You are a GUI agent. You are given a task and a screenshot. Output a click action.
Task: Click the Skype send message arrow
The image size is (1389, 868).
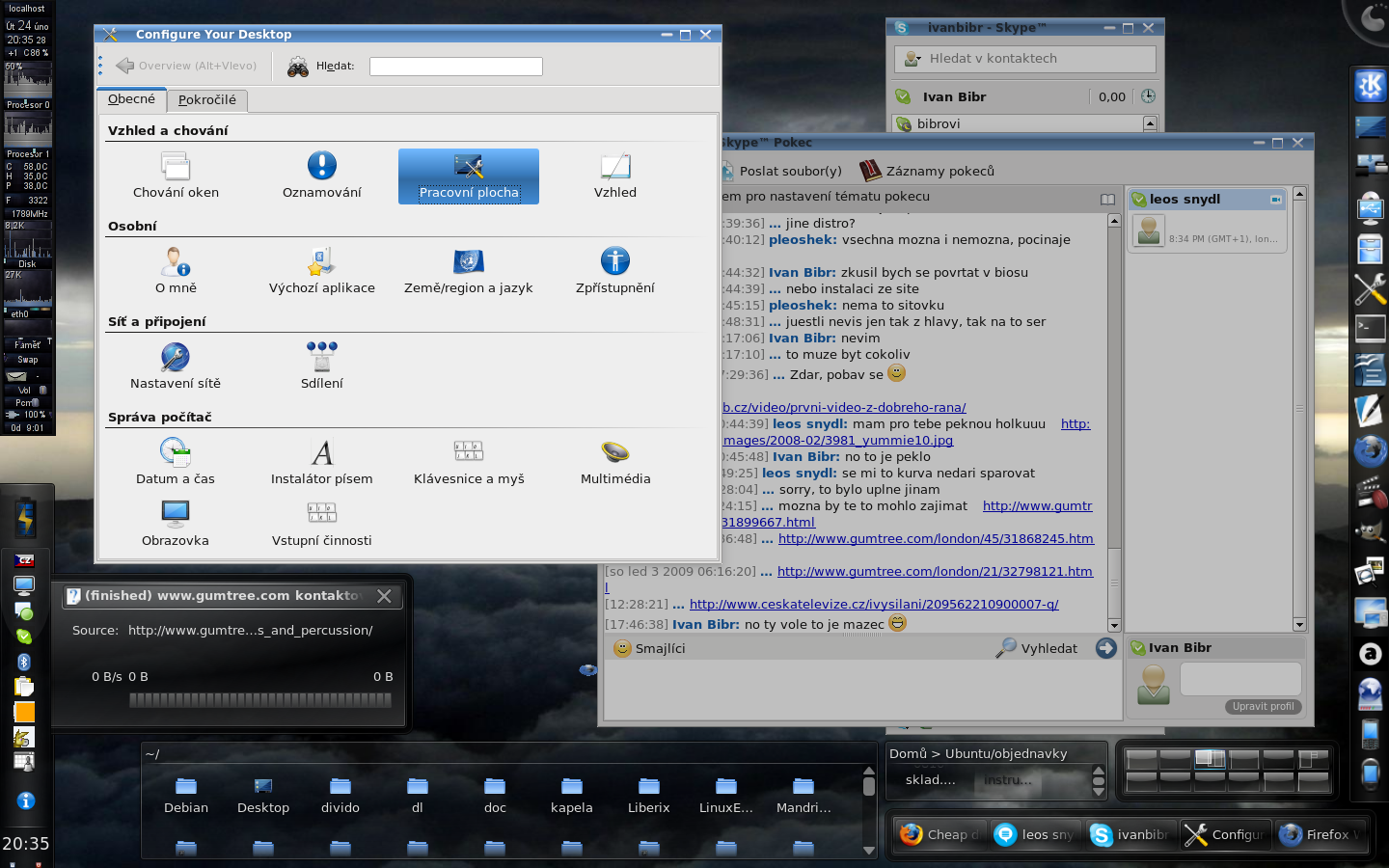click(x=1106, y=648)
